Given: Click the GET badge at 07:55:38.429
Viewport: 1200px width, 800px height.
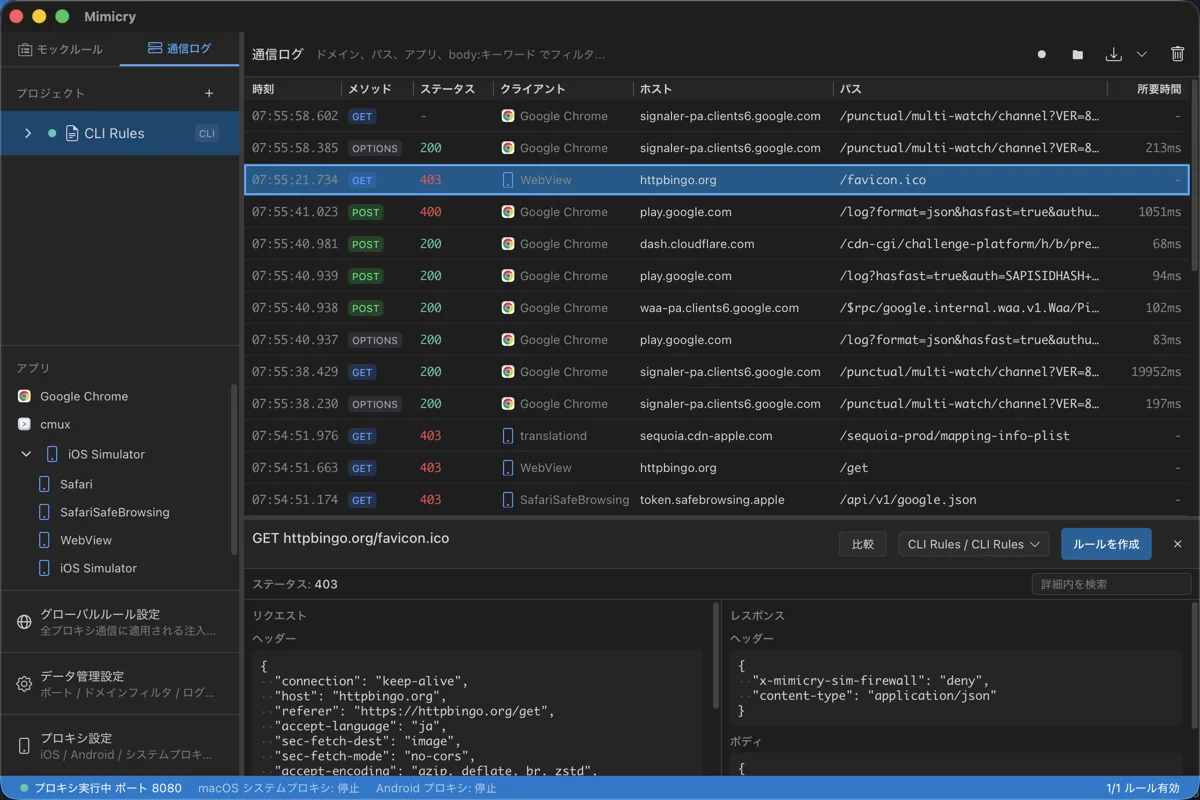Looking at the screenshot, I should coord(362,372).
